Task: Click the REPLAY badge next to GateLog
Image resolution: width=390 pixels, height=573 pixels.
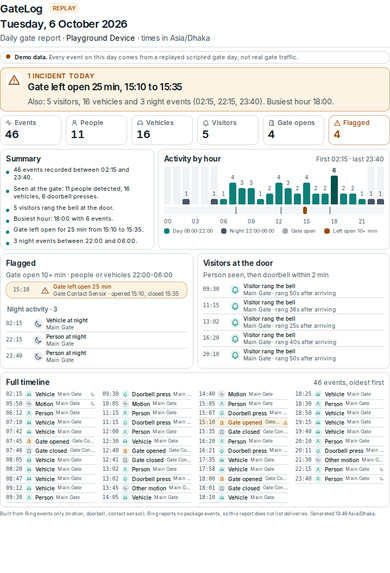Action: [x=64, y=8]
